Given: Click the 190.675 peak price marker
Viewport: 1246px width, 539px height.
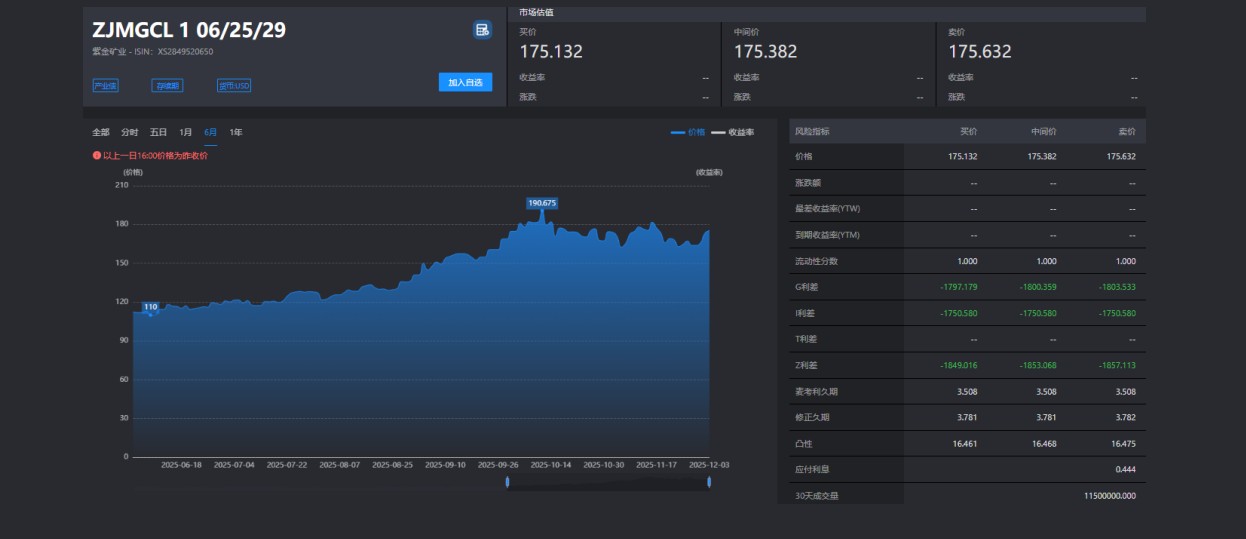Looking at the screenshot, I should point(542,203).
